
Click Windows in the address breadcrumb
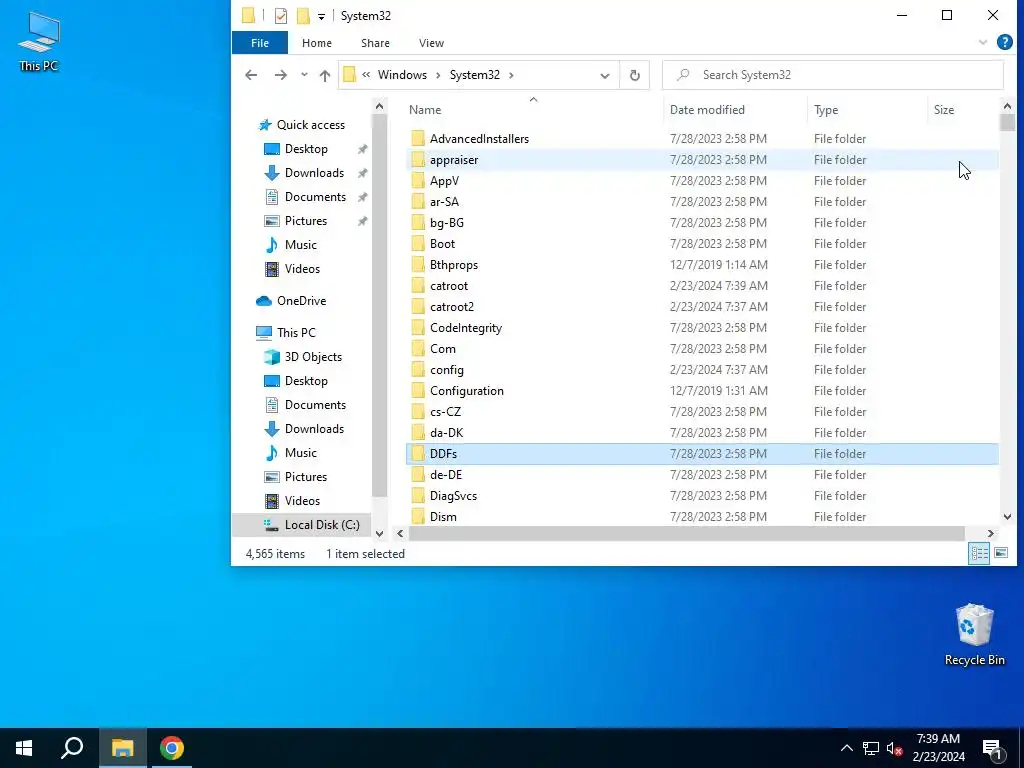point(402,75)
